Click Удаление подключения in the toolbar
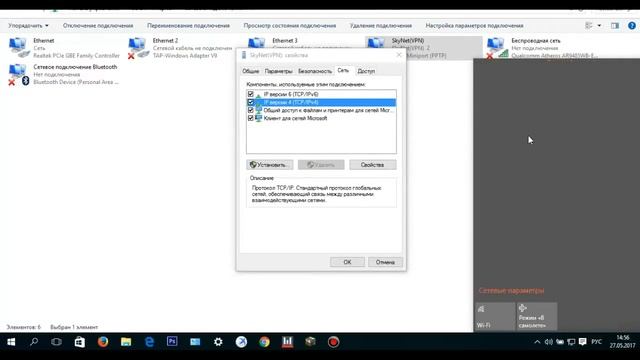Viewport: 640px width, 360px height. click(x=381, y=25)
